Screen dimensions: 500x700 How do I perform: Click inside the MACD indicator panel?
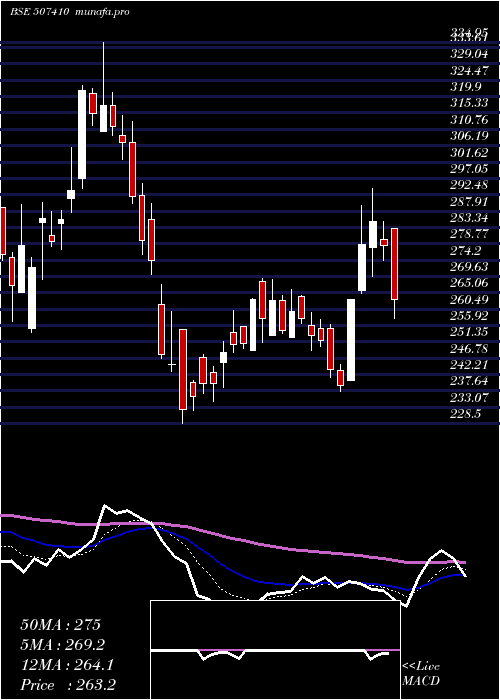(275, 650)
